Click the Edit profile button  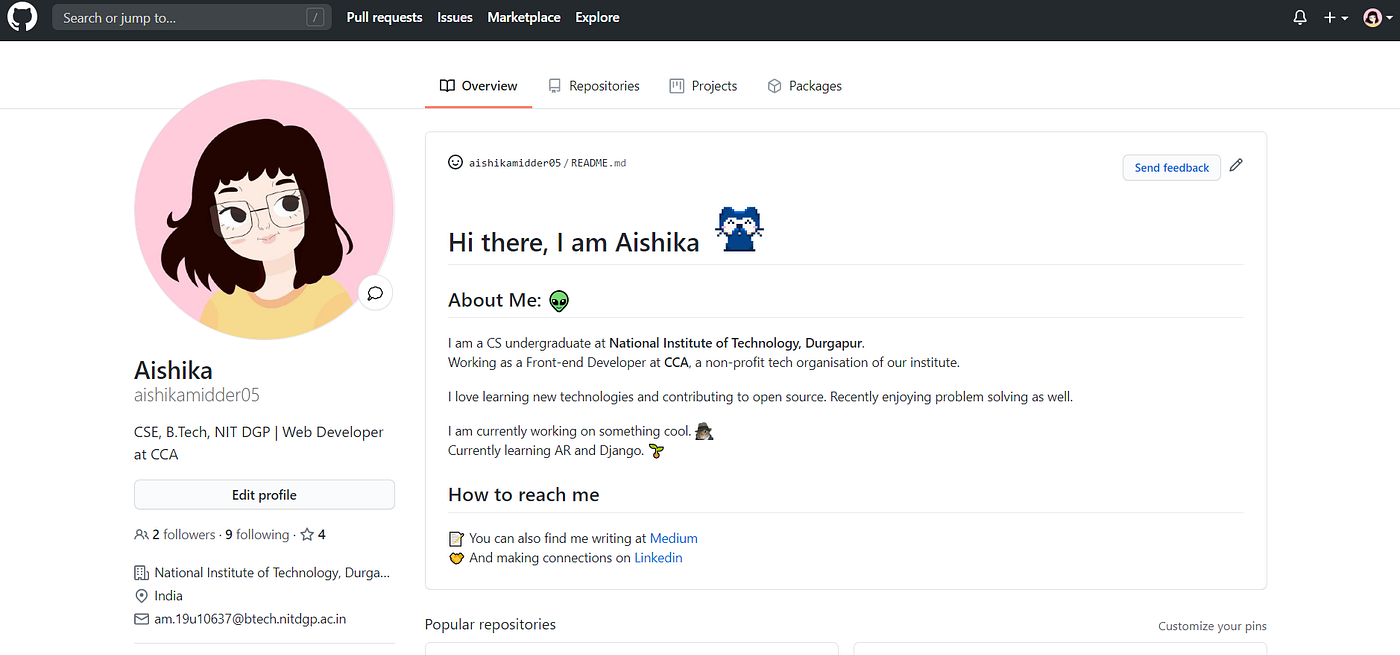(264, 495)
